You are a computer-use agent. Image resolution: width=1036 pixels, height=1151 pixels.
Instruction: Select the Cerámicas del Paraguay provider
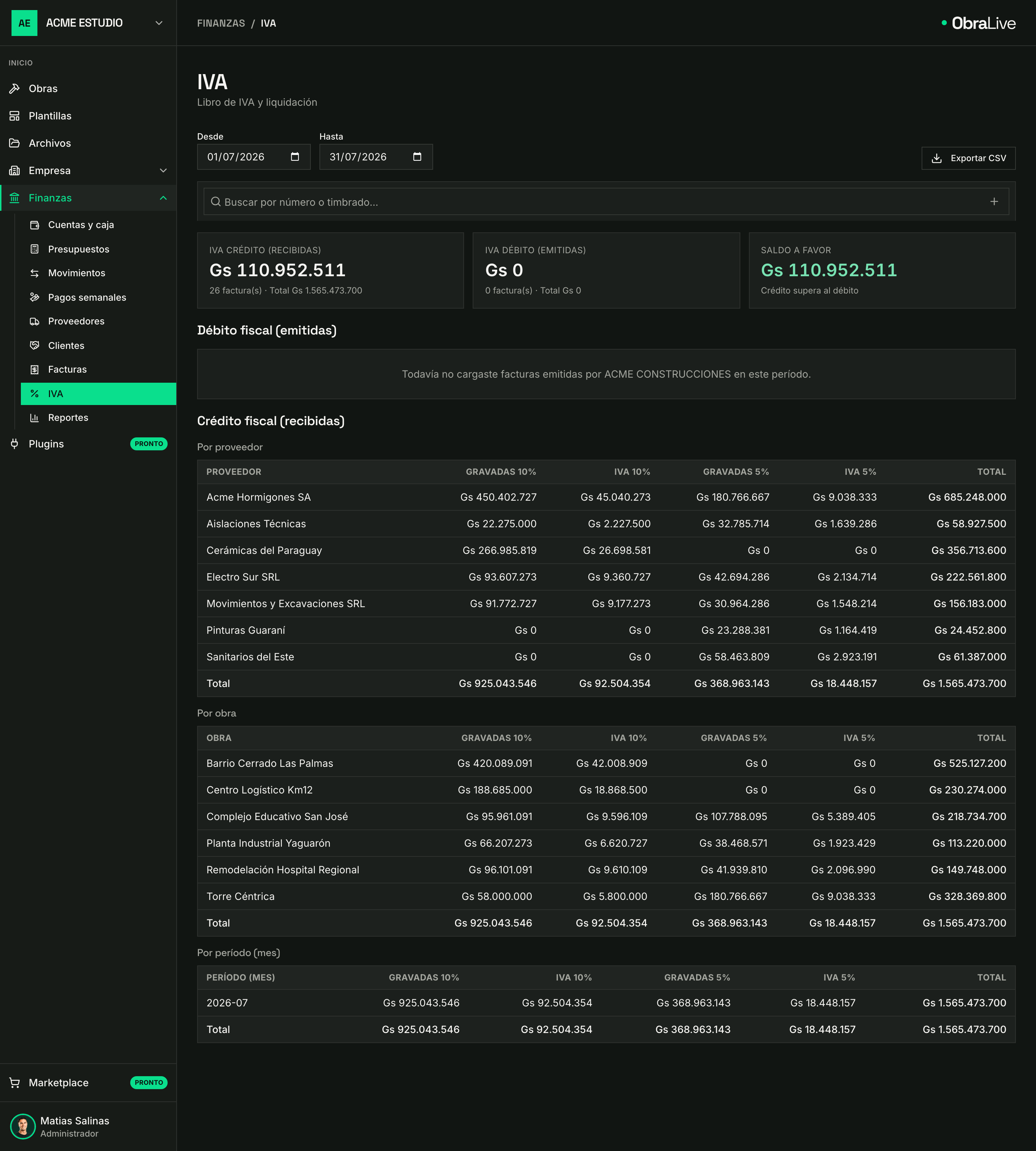(x=606, y=550)
